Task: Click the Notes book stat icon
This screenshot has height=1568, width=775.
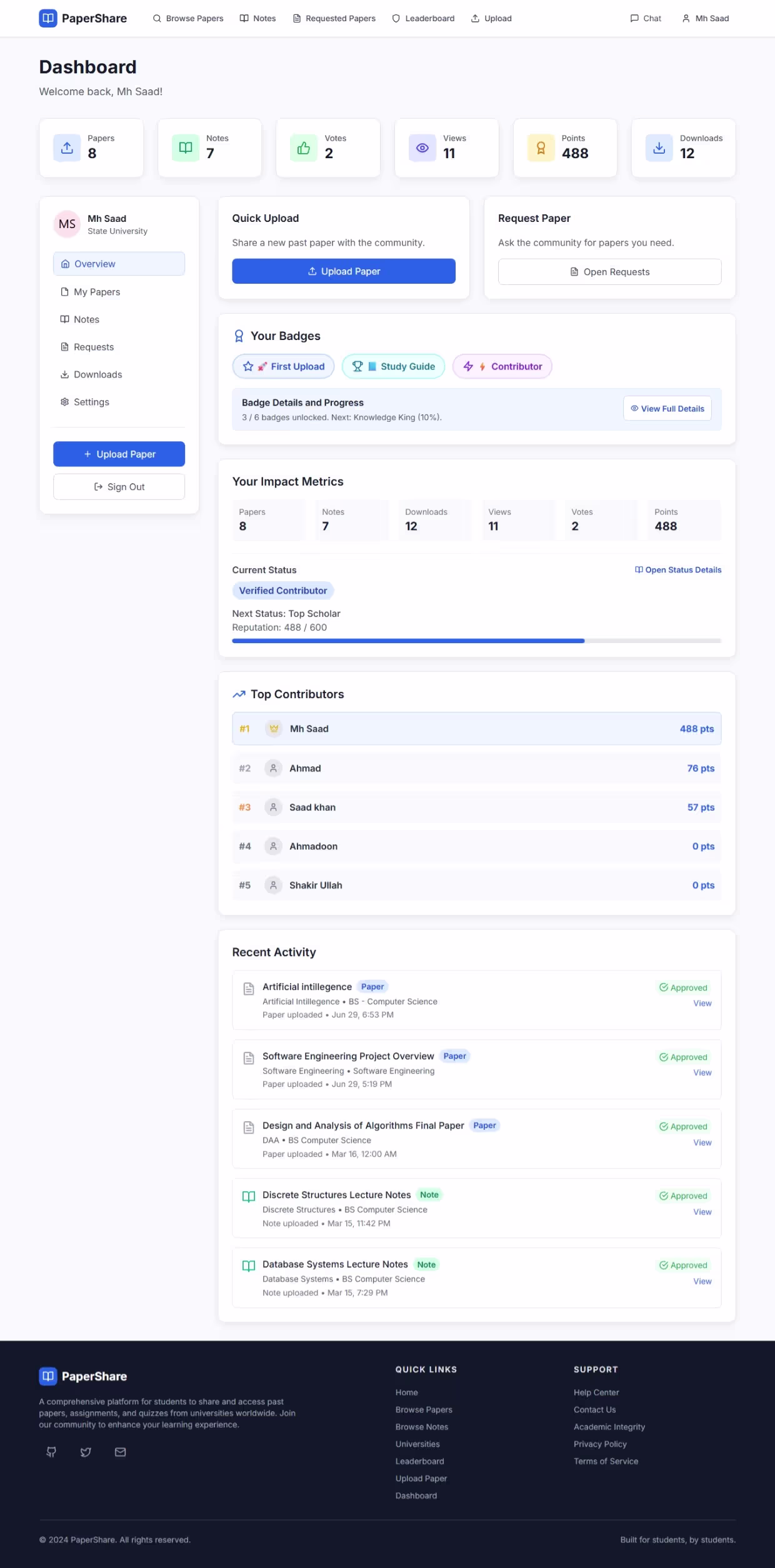Action: click(x=186, y=148)
